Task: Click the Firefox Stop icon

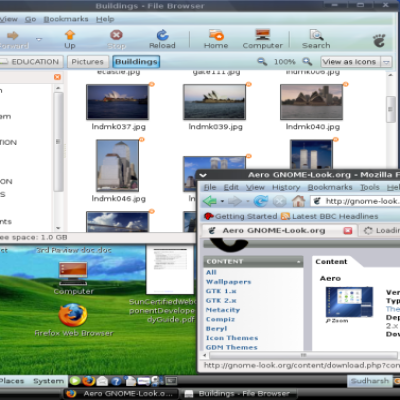Action: point(279,201)
